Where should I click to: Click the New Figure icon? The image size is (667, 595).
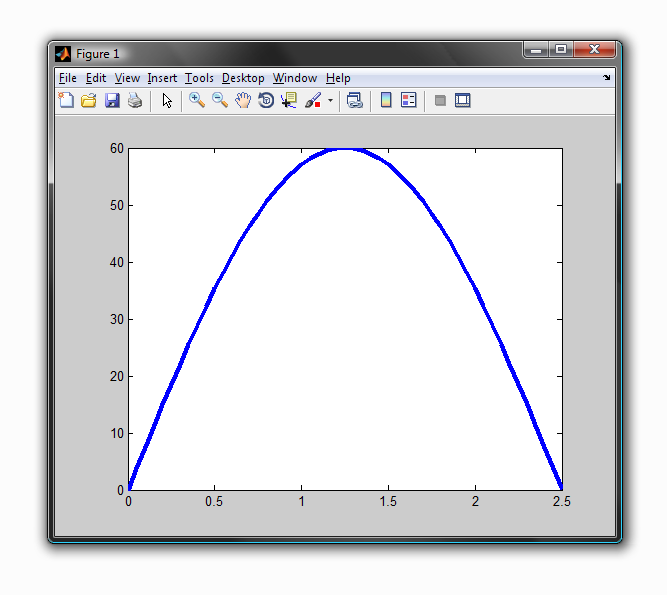(x=66, y=100)
